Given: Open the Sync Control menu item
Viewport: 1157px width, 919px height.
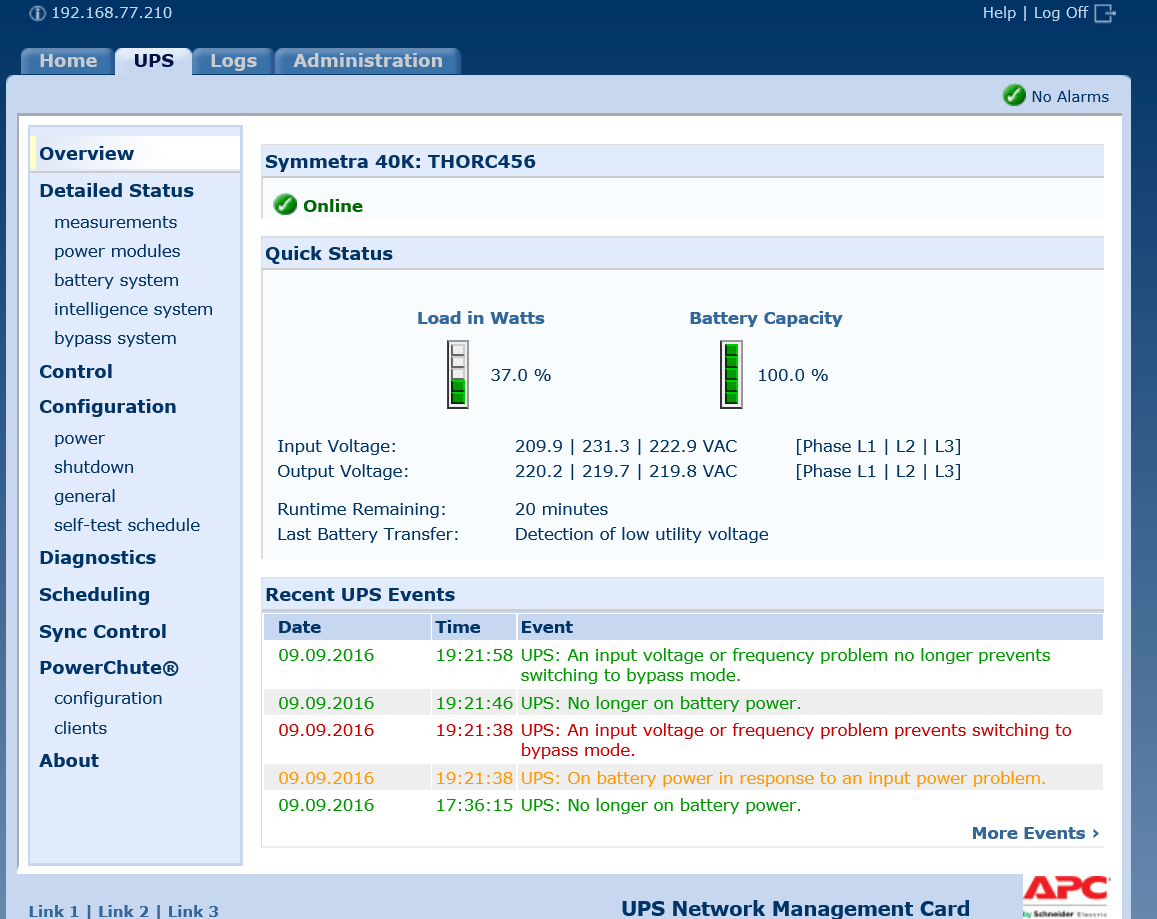Looking at the screenshot, I should (x=102, y=631).
